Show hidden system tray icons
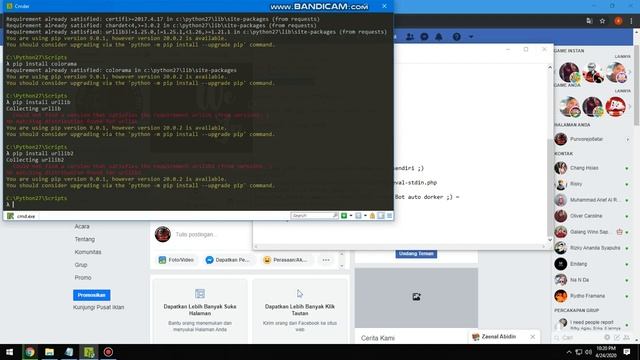 (569, 352)
